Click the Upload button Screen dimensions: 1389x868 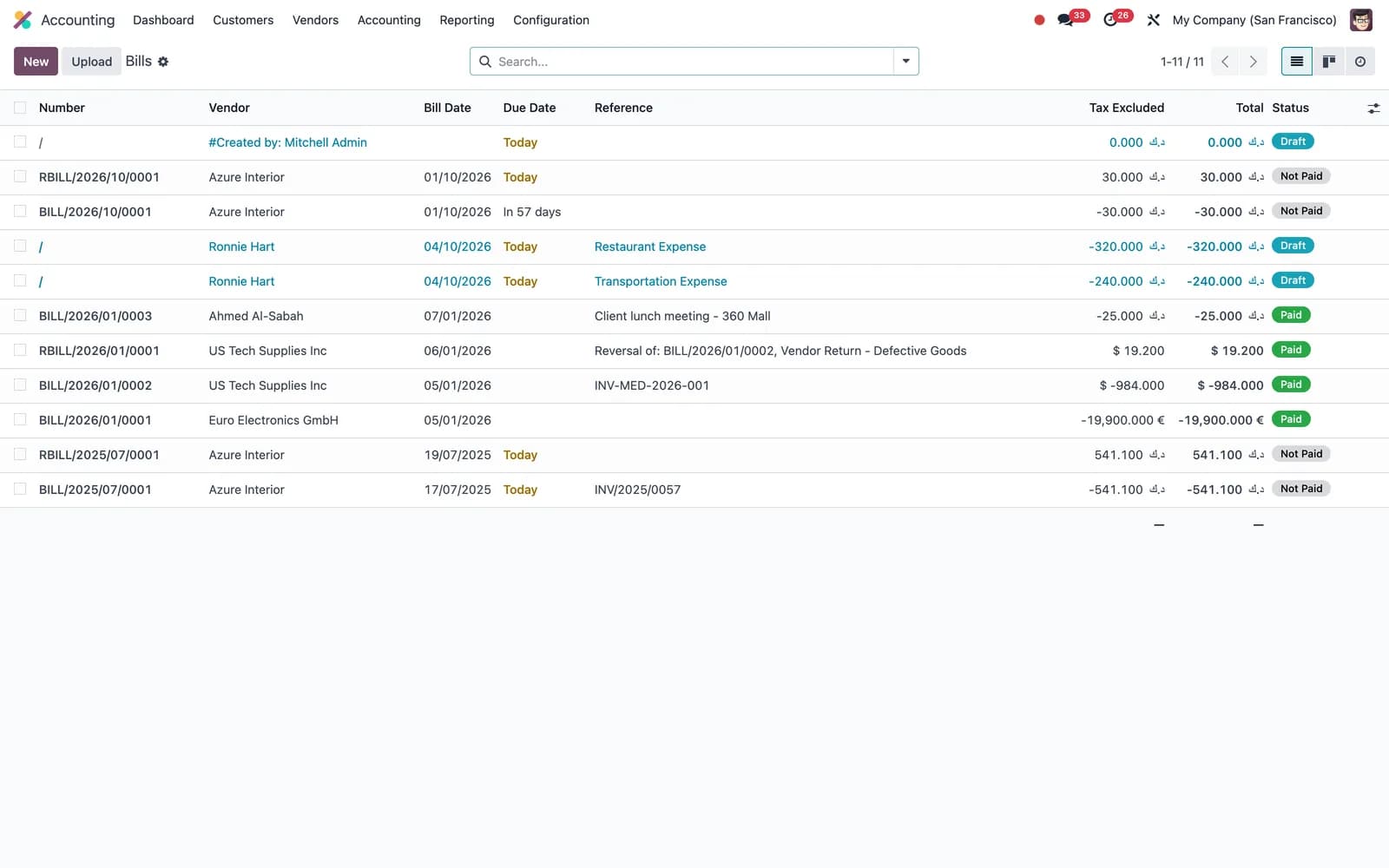pyautogui.click(x=91, y=62)
